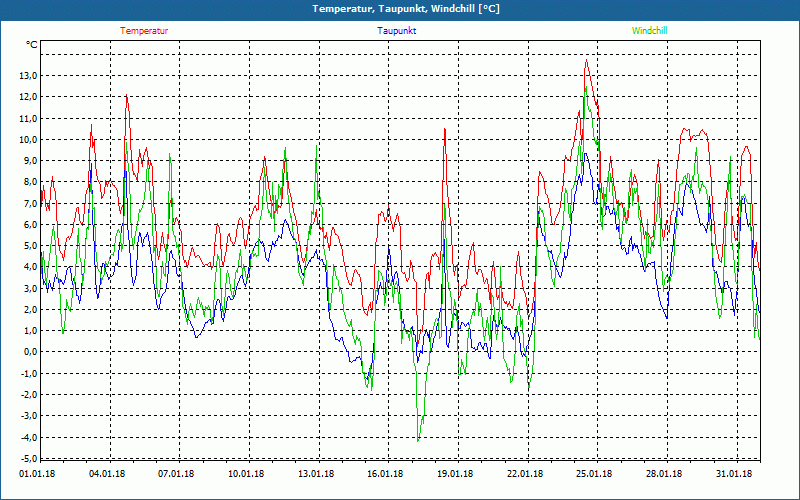Screen dimensions: 800x500
Task: Click the °C unit label
Action: click(32, 45)
